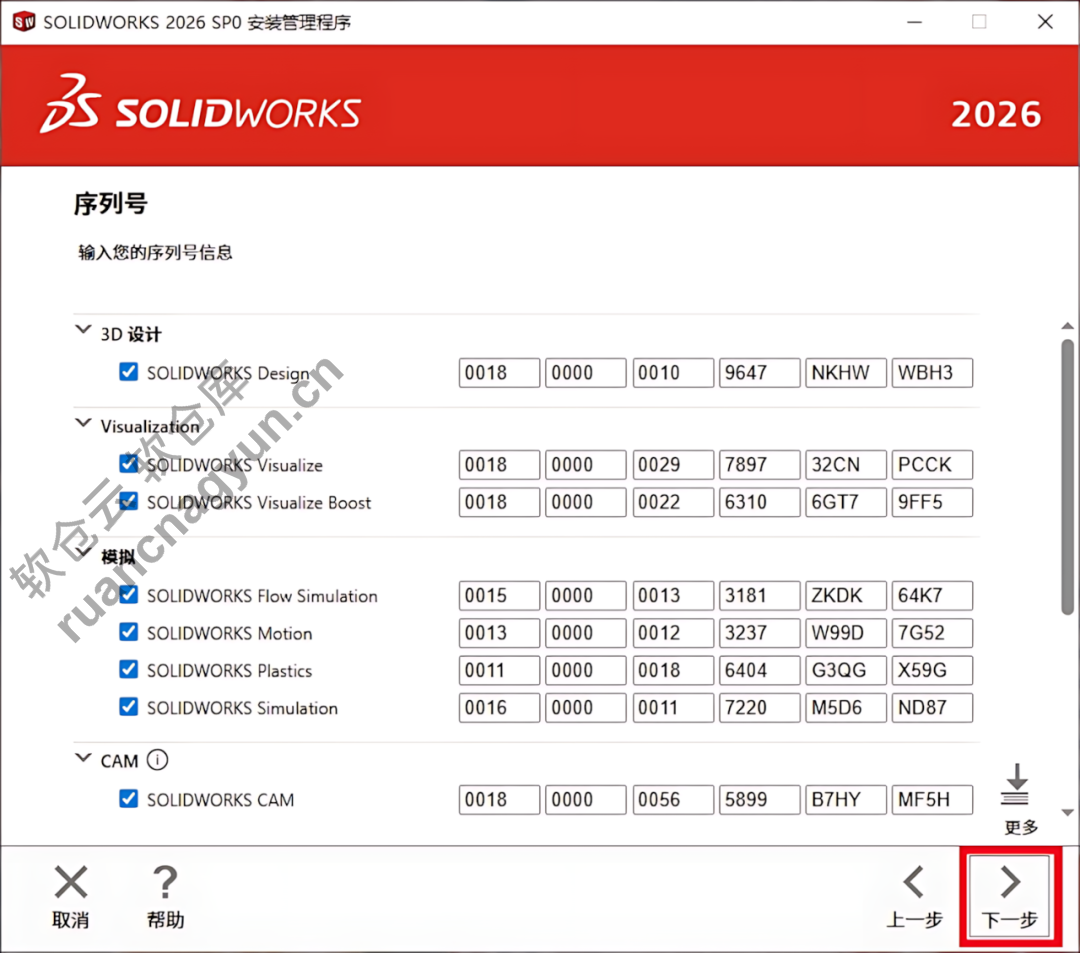The image size is (1080, 953).
Task: Click the Help question mark icon
Action: [x=164, y=882]
